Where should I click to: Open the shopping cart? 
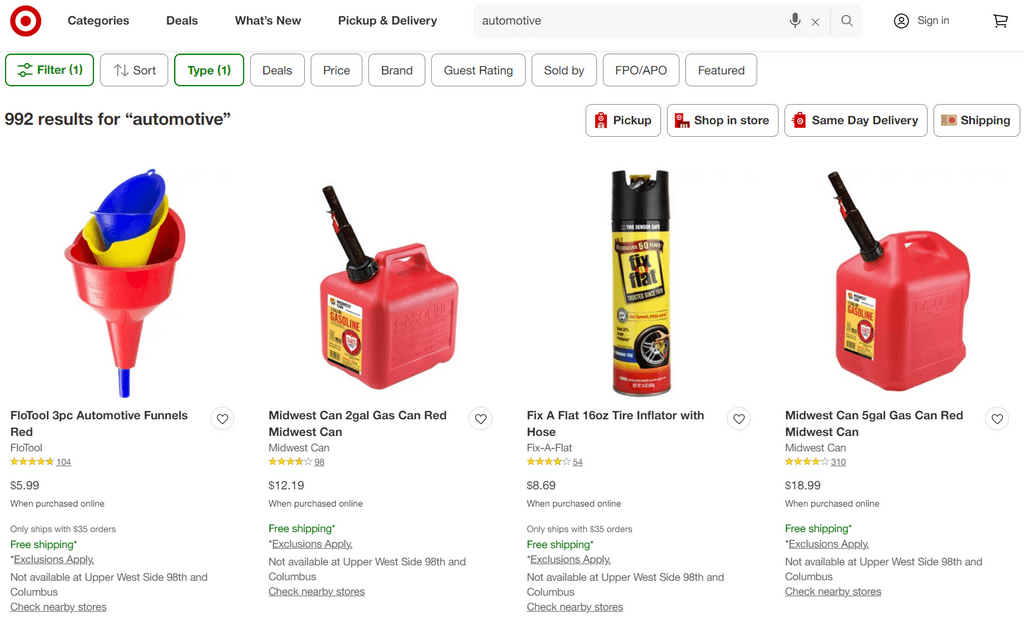tap(1000, 20)
